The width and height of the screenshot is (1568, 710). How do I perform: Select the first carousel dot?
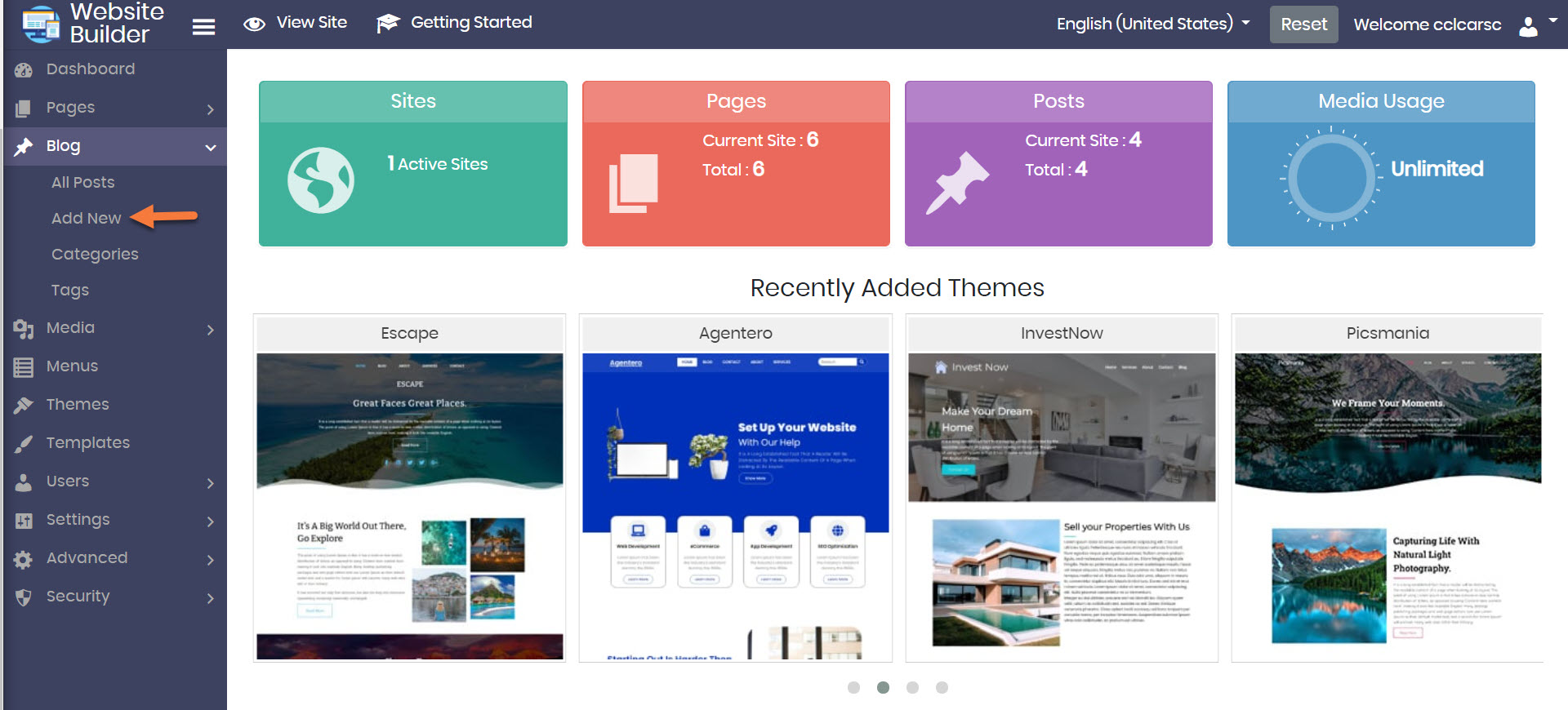tap(853, 687)
